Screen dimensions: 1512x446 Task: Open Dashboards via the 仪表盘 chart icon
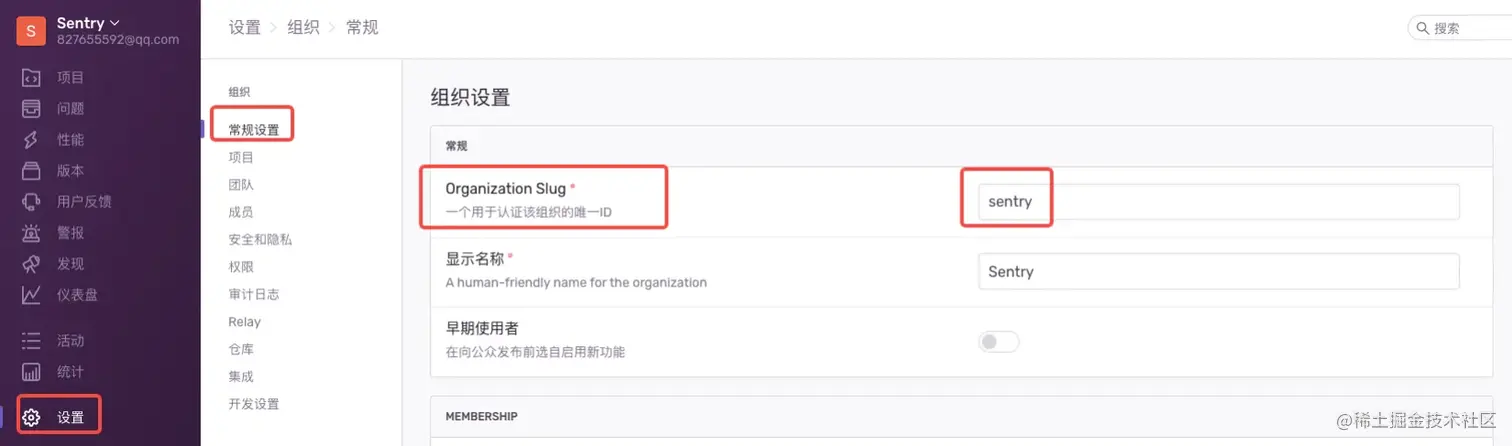(x=31, y=295)
